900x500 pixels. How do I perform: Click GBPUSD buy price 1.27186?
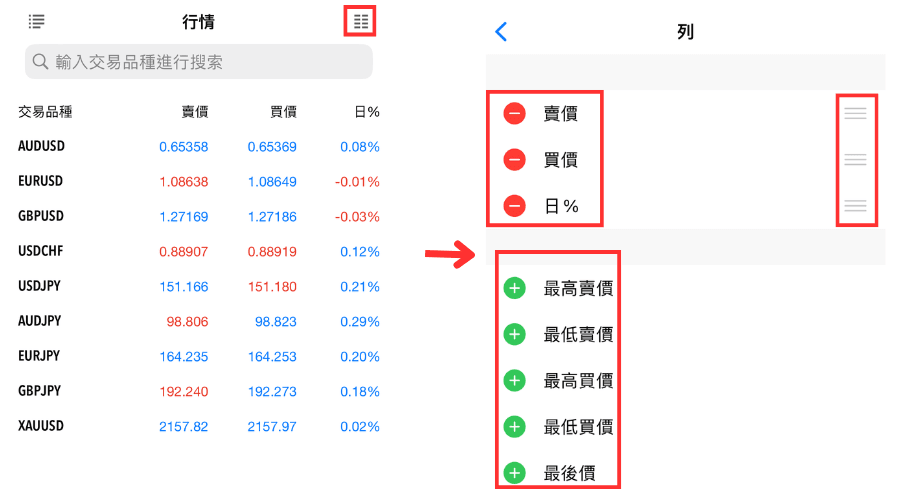pyautogui.click(x=272, y=217)
